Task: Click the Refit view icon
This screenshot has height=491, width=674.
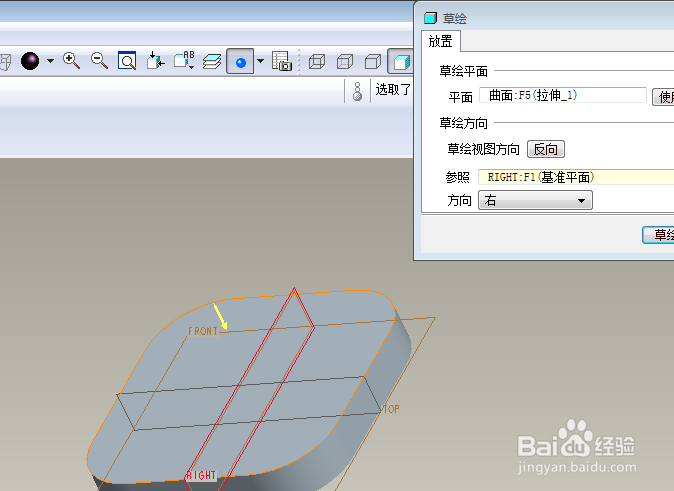Action: tap(127, 61)
